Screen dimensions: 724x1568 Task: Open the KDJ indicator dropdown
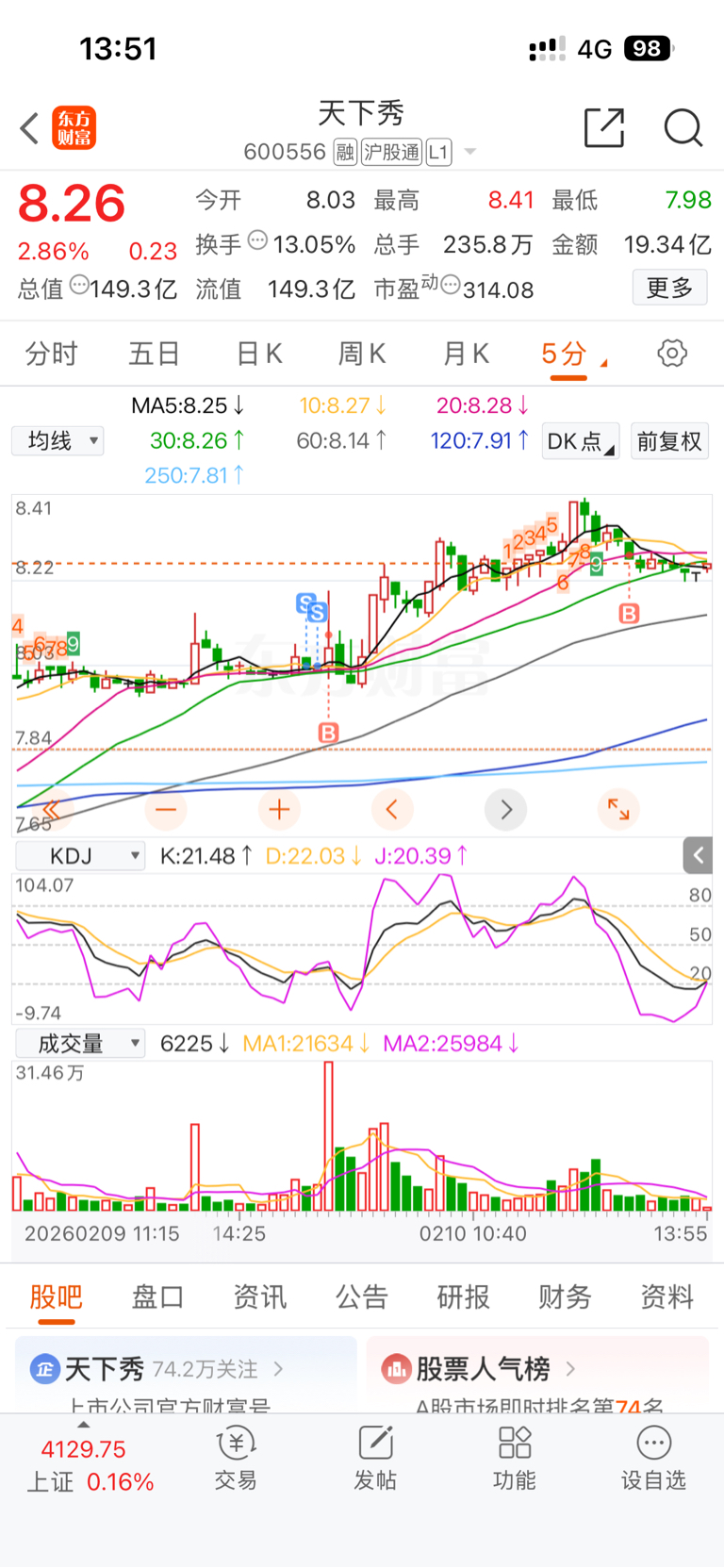(80, 855)
